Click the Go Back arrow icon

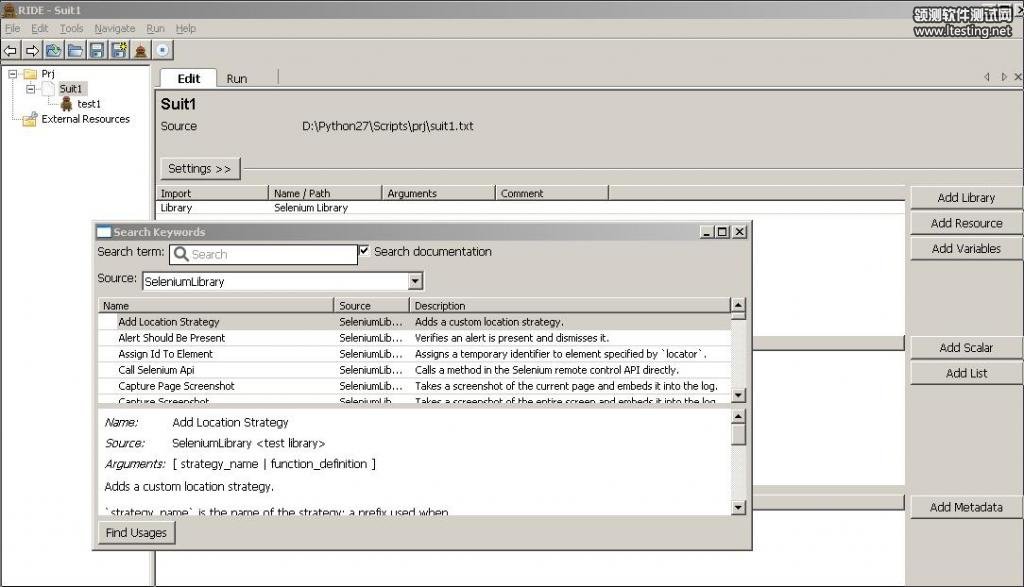[x=11, y=50]
